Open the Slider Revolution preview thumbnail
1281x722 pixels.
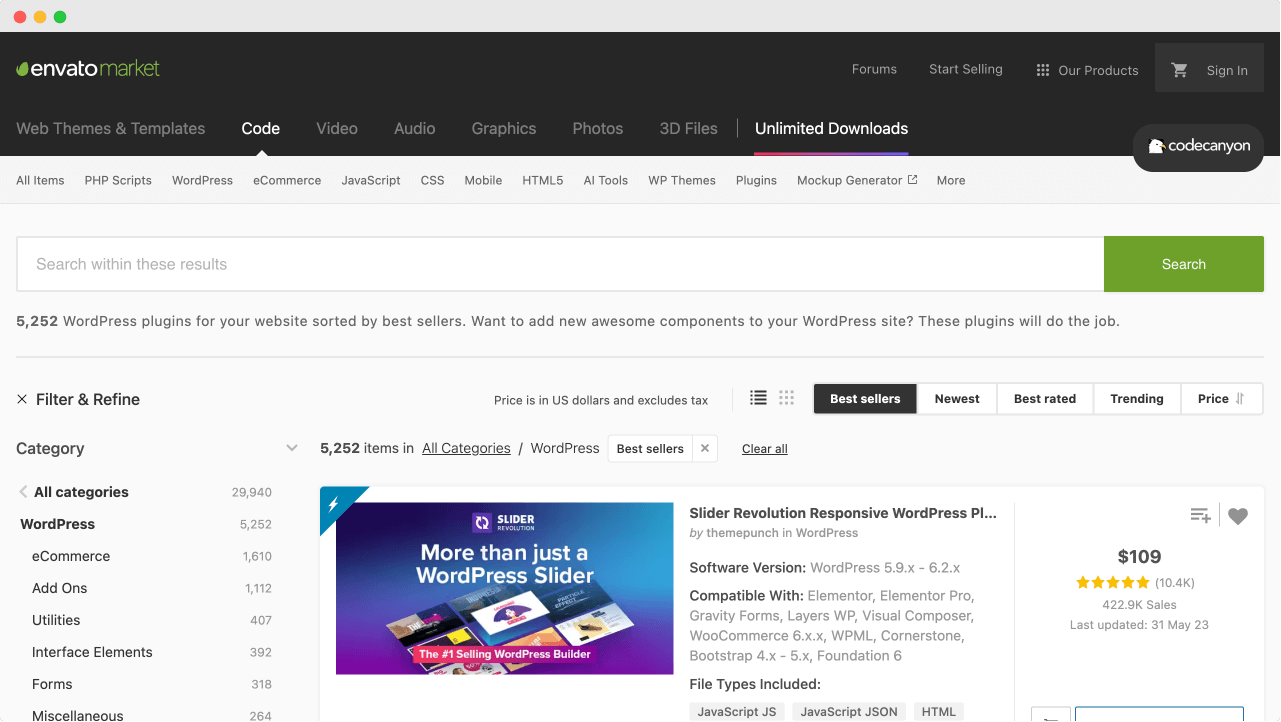click(505, 588)
